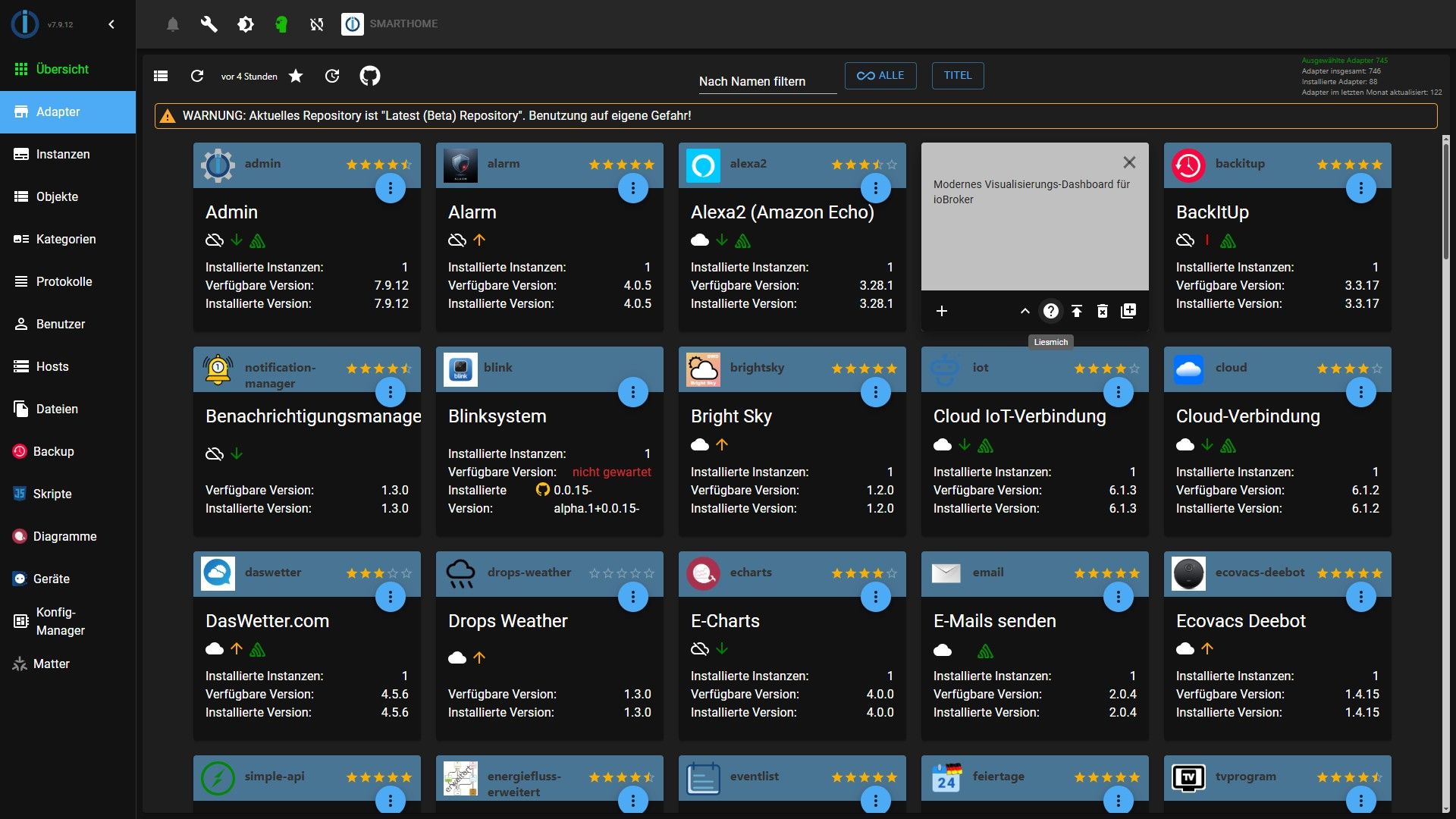The width and height of the screenshot is (1456, 819).
Task: Open Konfig-Manager in sidebar
Action: click(68, 621)
